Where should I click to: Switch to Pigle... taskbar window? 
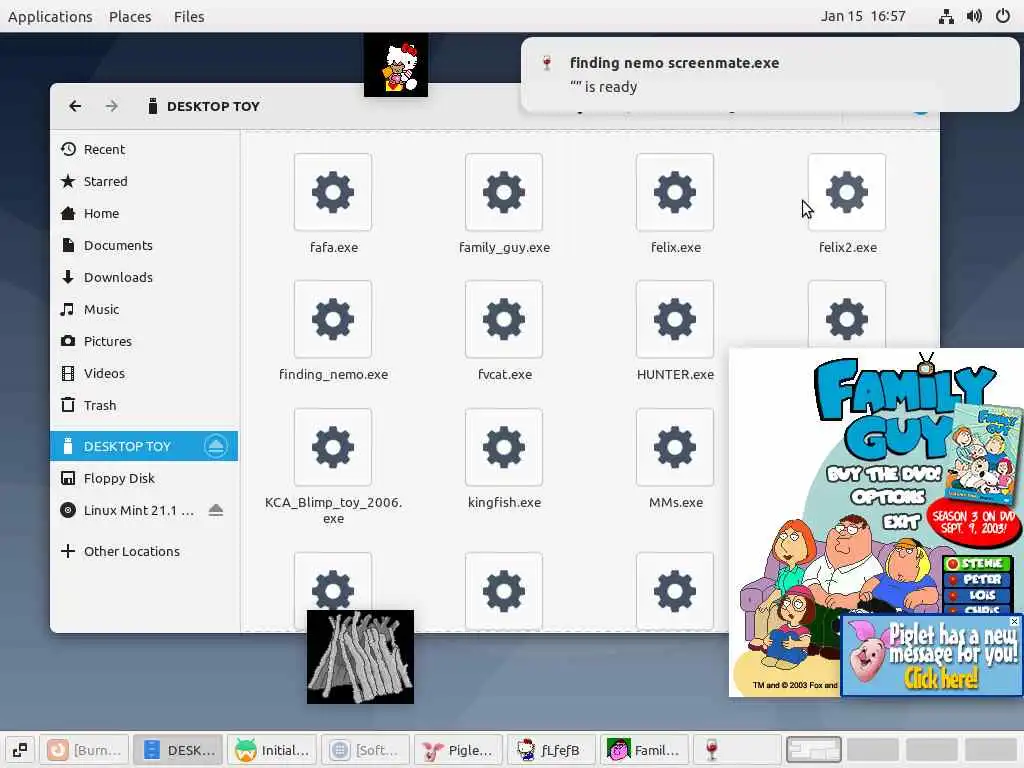459,750
